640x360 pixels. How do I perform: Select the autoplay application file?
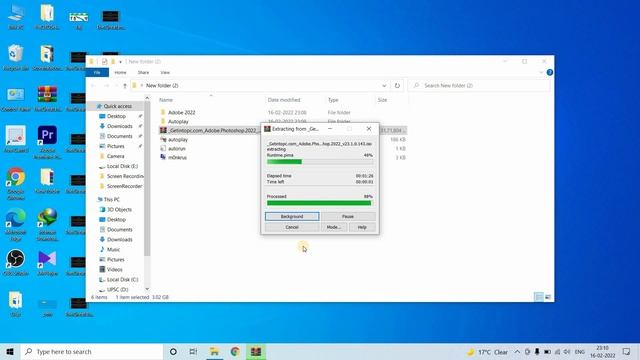coord(178,140)
